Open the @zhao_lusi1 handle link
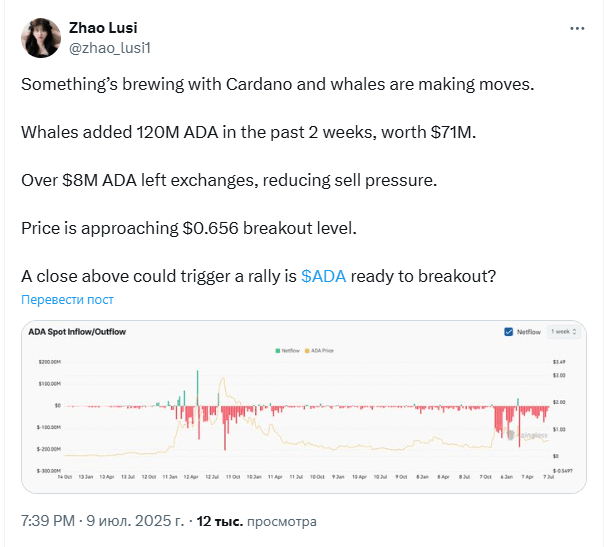Screen dimensions: 604x547 coord(110,47)
